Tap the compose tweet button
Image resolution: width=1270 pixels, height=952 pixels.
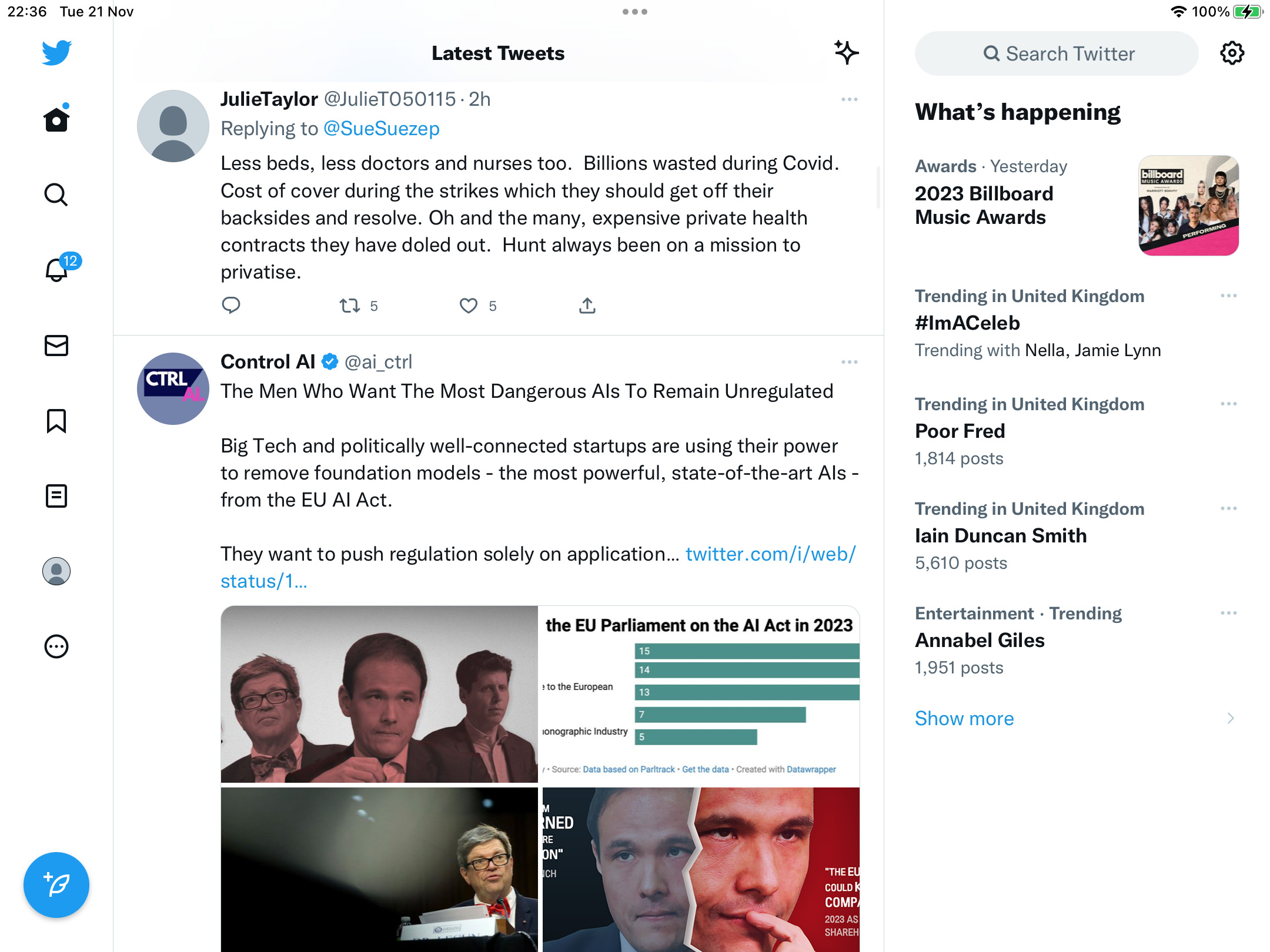[56, 884]
